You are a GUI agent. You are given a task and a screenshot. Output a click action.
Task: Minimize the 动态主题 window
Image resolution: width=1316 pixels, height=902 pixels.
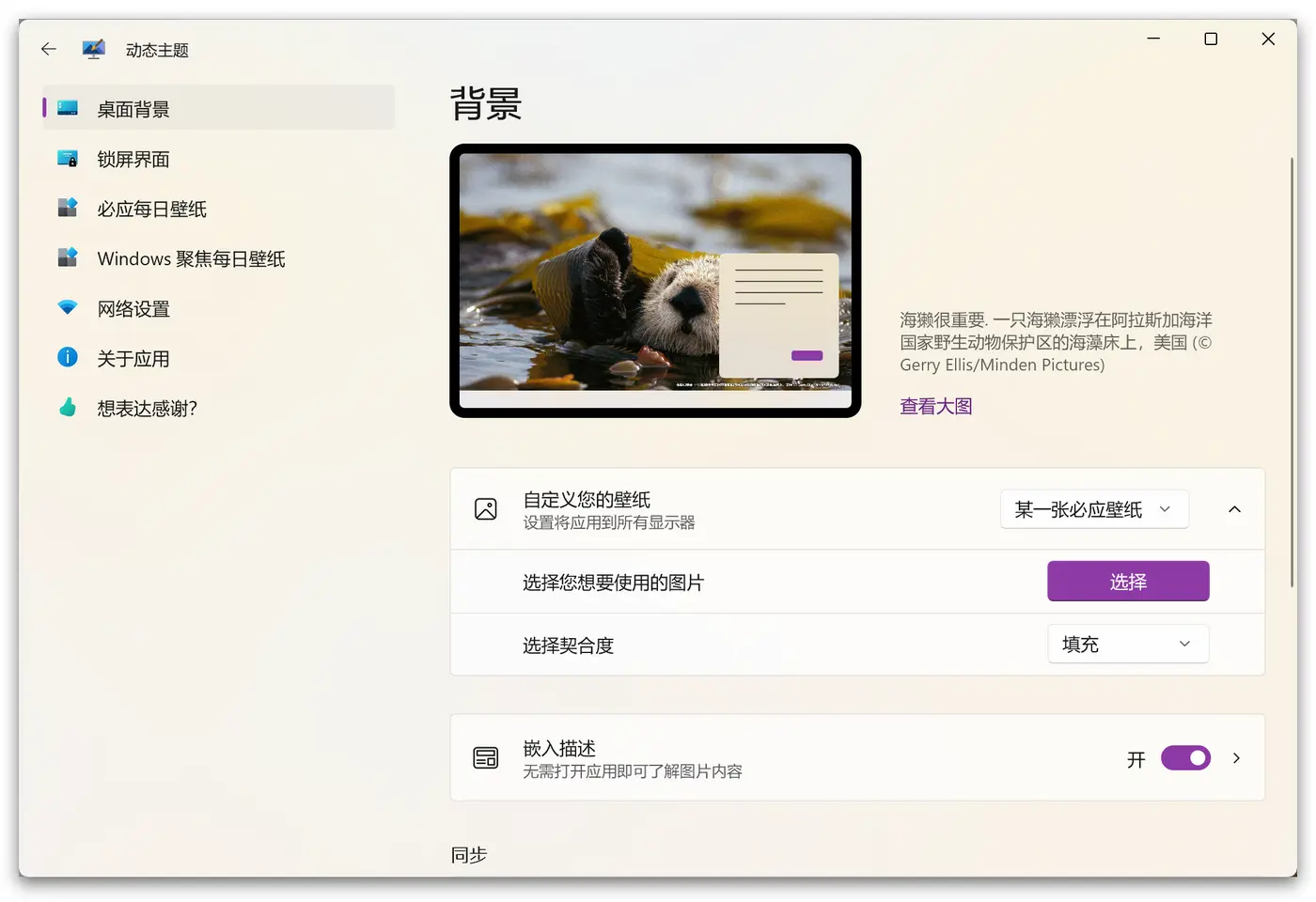[1153, 39]
